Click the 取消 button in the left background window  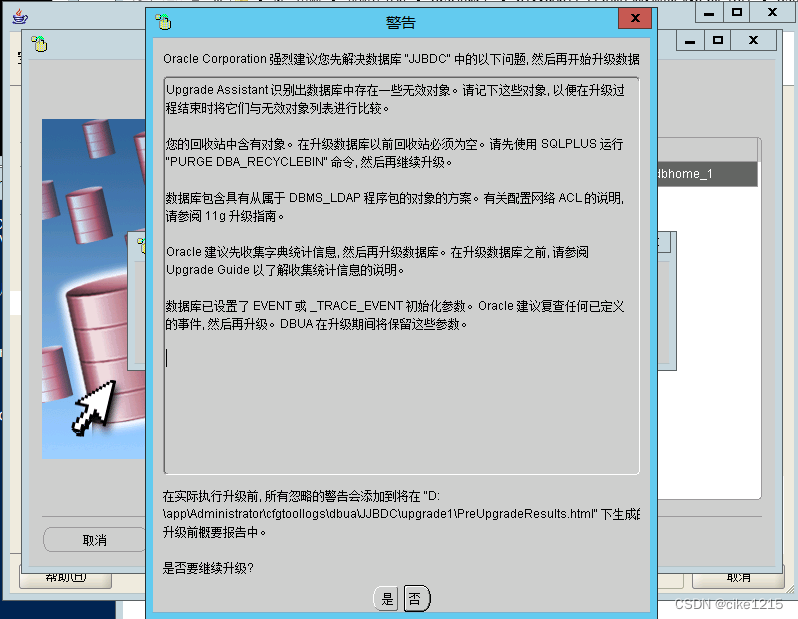click(x=94, y=540)
